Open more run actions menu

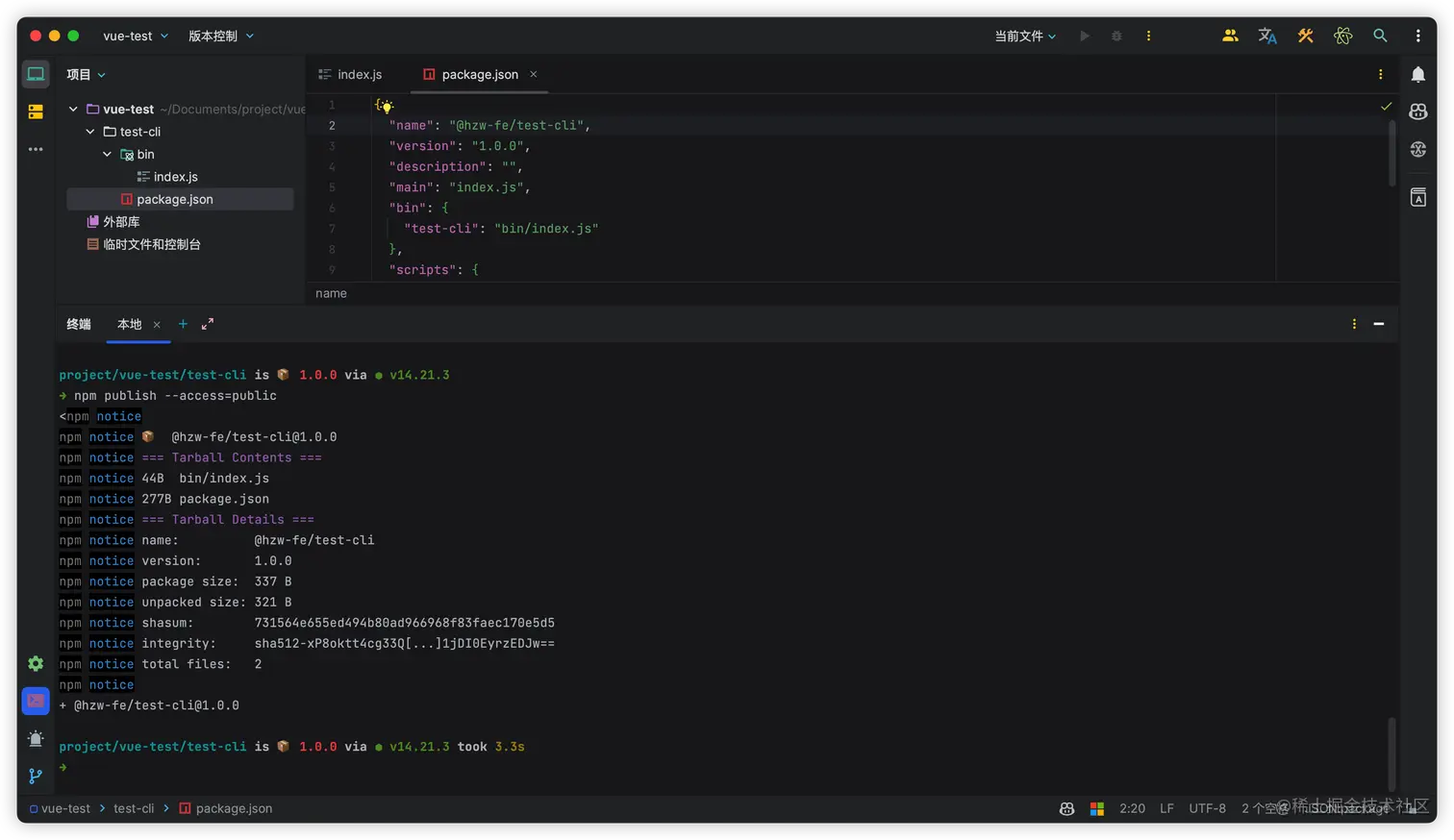pyautogui.click(x=1148, y=36)
